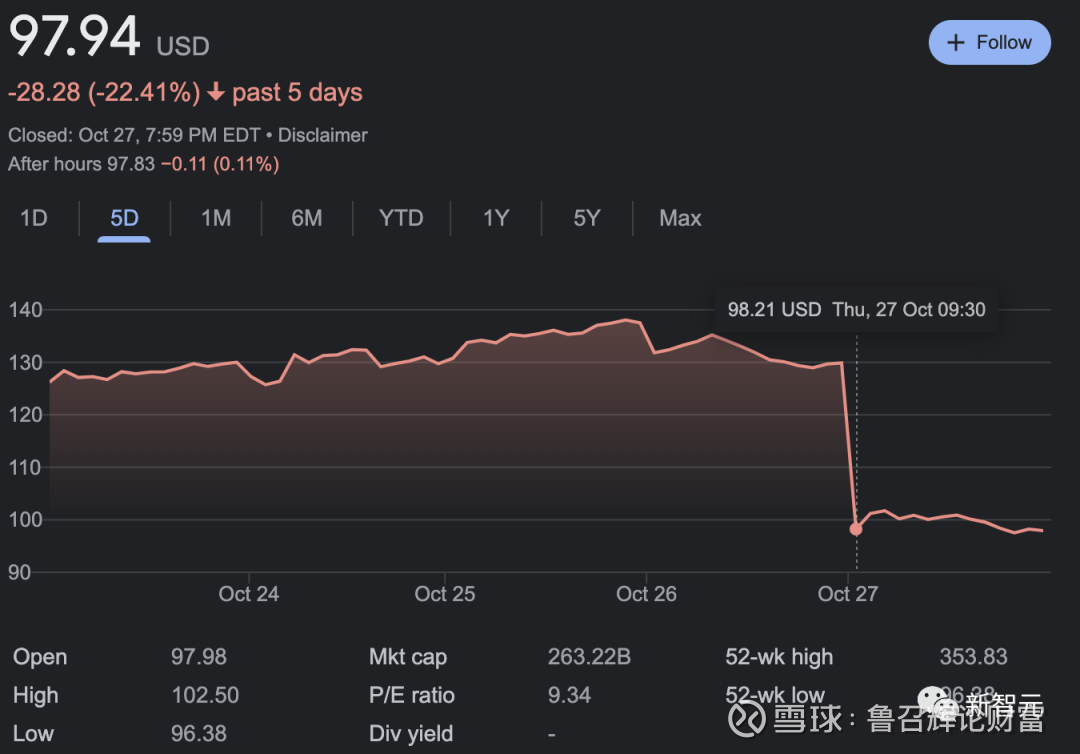
Task: Select the YTD tab
Action: tap(400, 218)
